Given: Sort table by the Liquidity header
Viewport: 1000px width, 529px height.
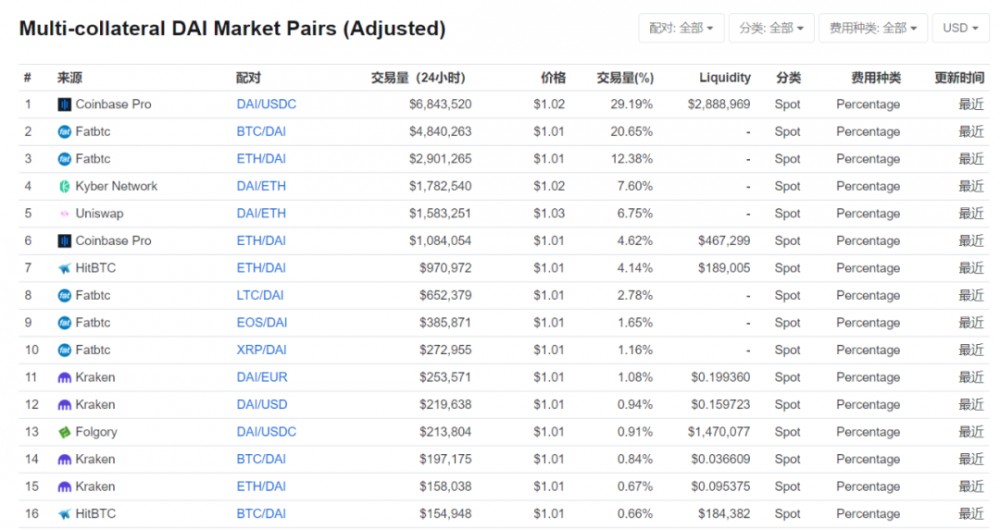Looking at the screenshot, I should (724, 77).
